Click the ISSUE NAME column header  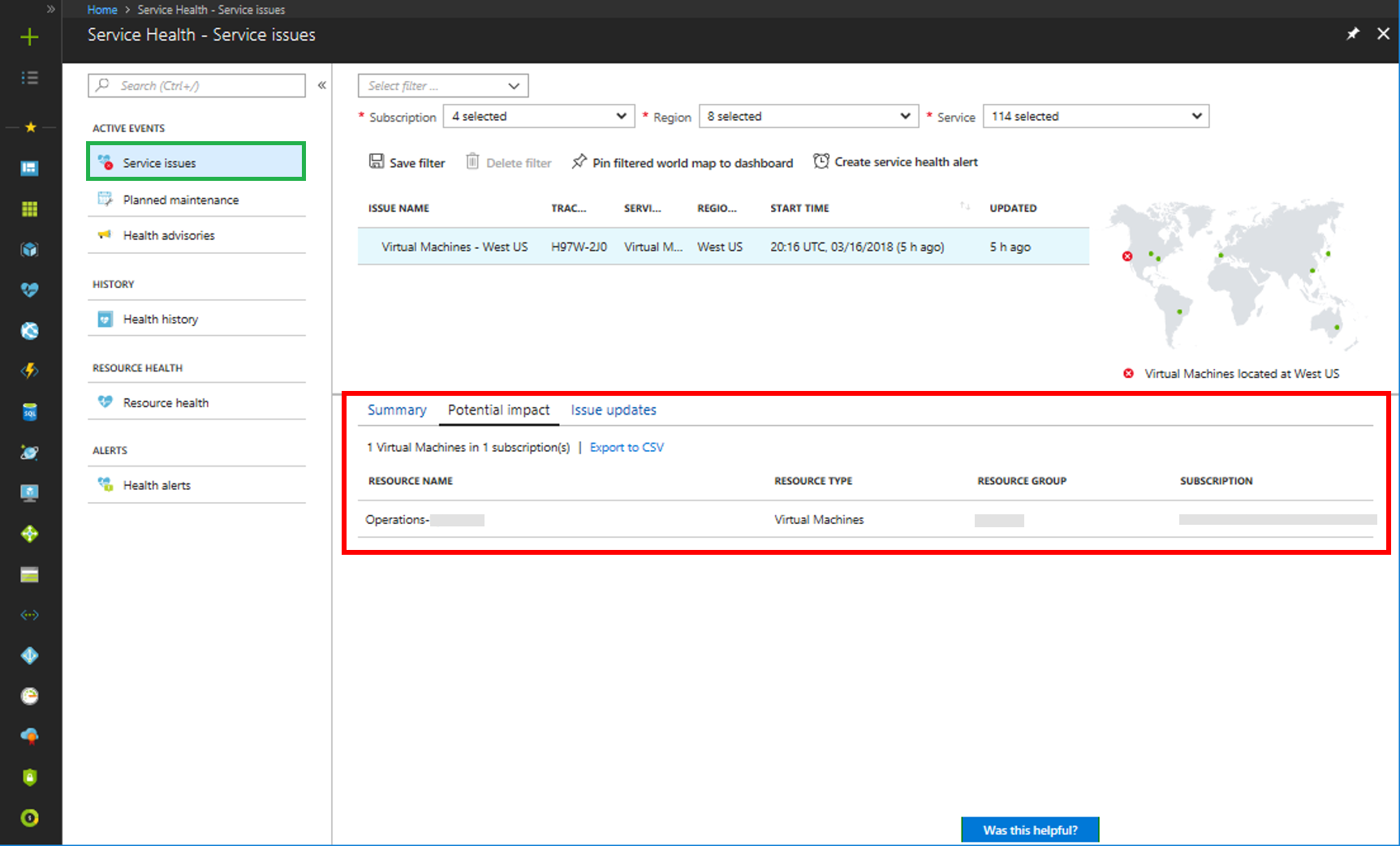click(x=398, y=208)
